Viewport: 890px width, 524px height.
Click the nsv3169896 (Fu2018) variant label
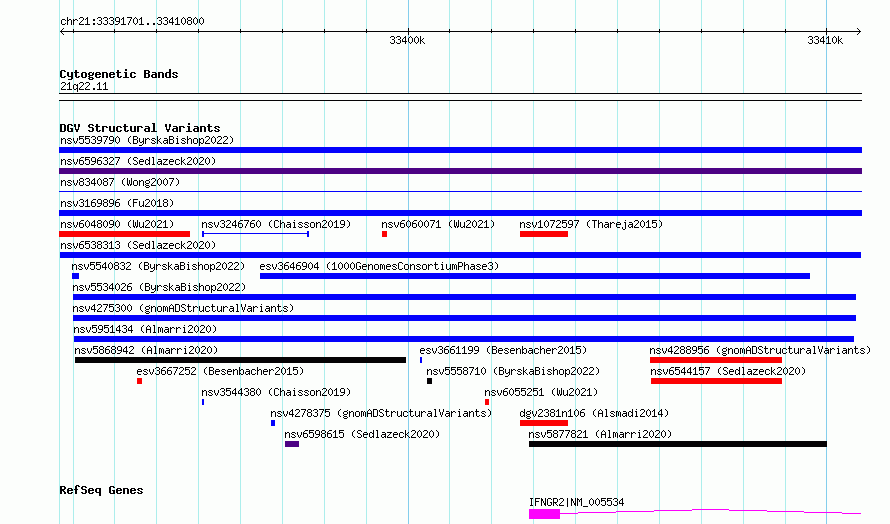point(117,203)
